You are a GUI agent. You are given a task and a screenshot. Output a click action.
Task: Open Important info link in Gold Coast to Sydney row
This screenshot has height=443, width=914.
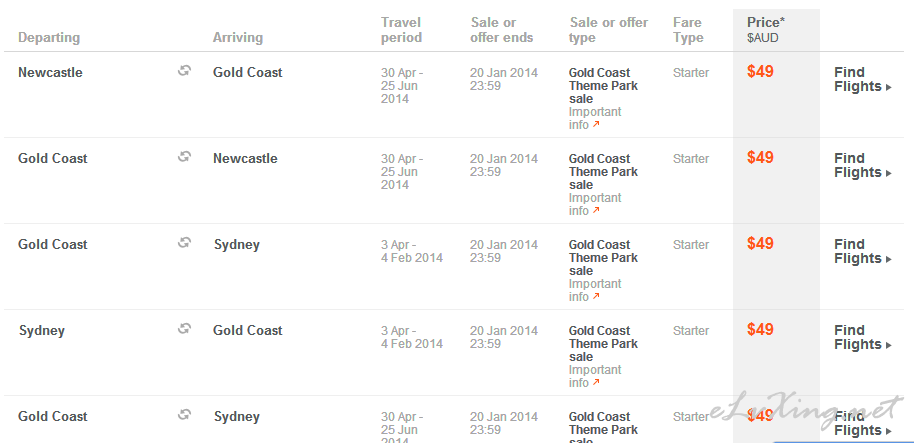point(595,290)
